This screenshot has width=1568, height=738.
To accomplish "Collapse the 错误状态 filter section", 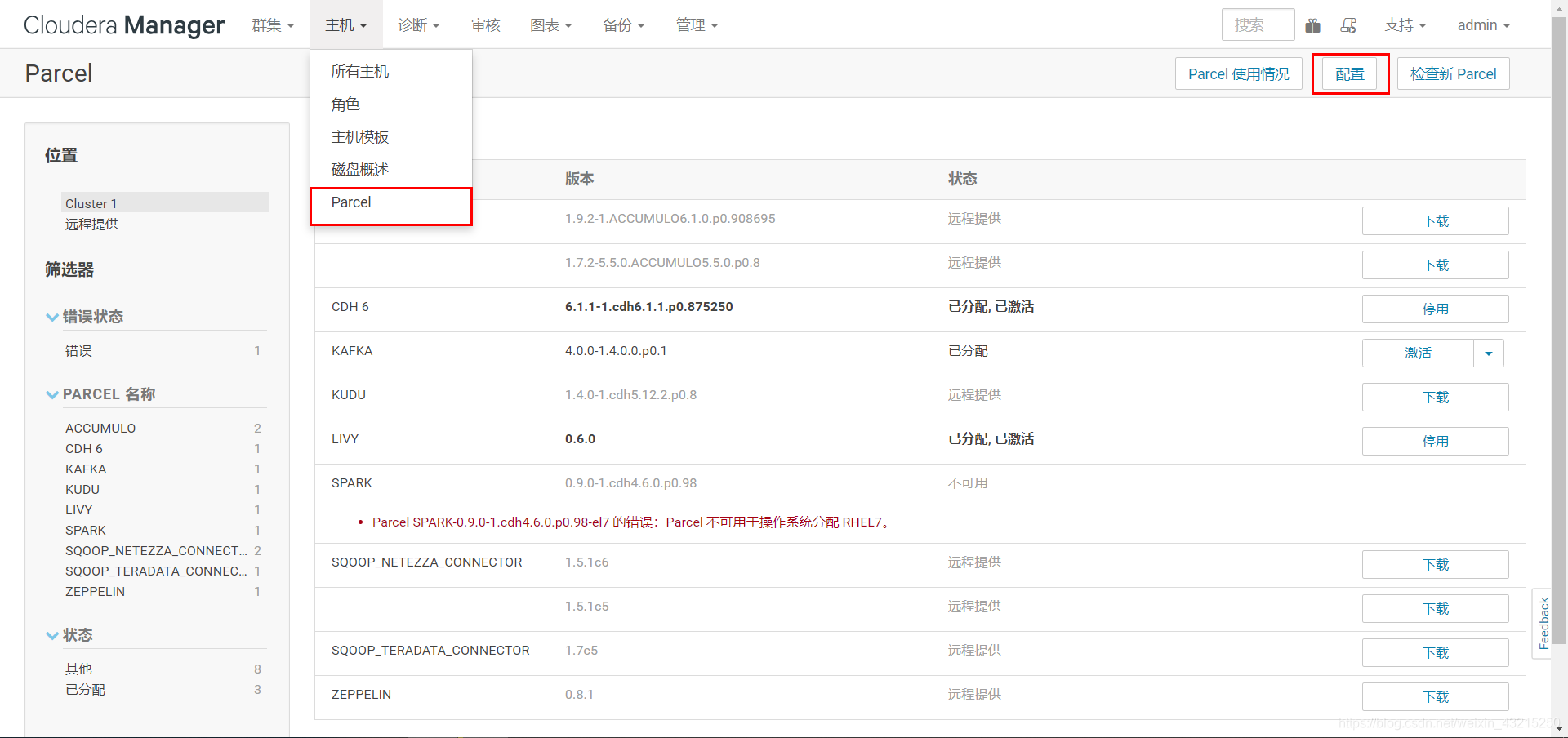I will tap(85, 317).
